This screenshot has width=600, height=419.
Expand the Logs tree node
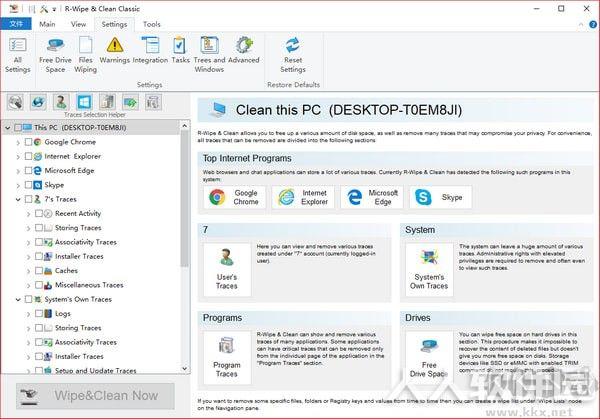point(28,314)
